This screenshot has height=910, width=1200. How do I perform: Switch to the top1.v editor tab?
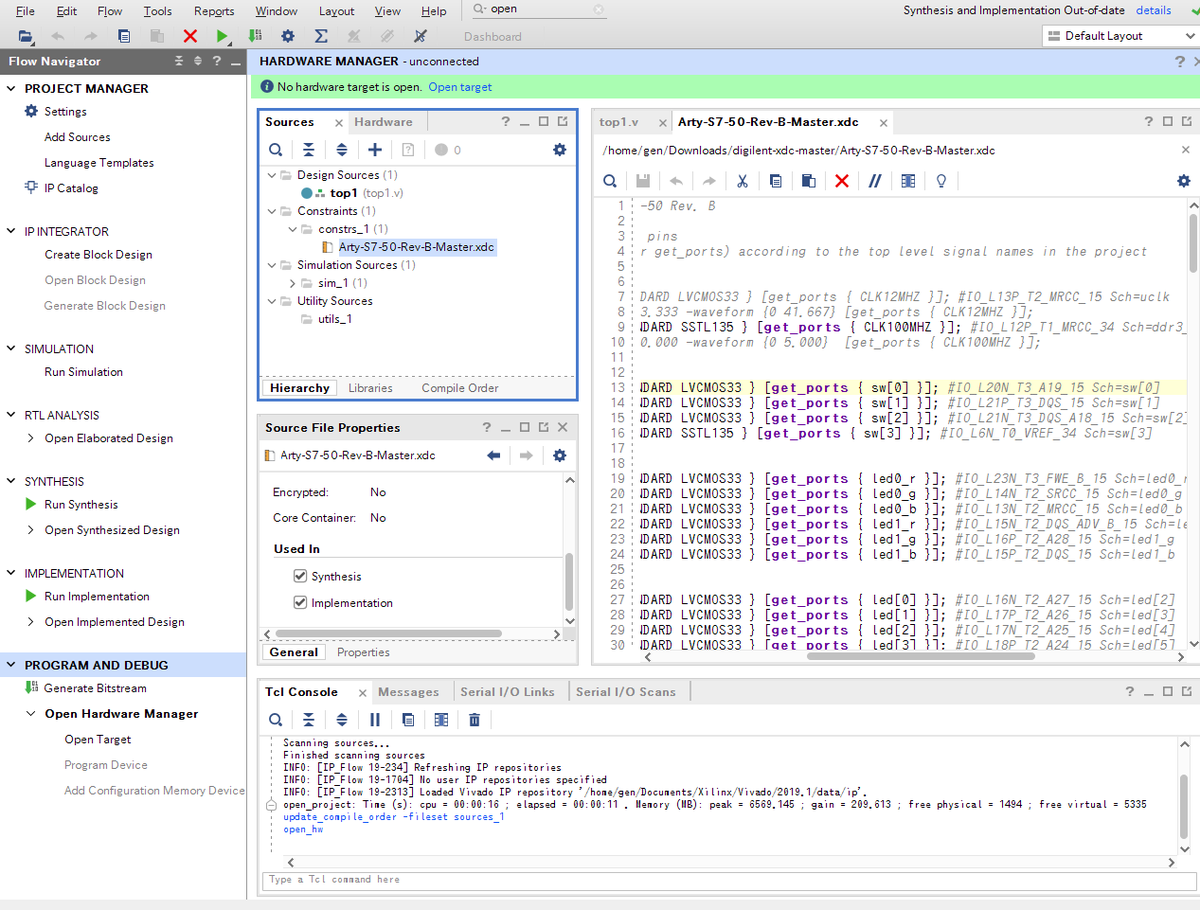click(x=619, y=122)
